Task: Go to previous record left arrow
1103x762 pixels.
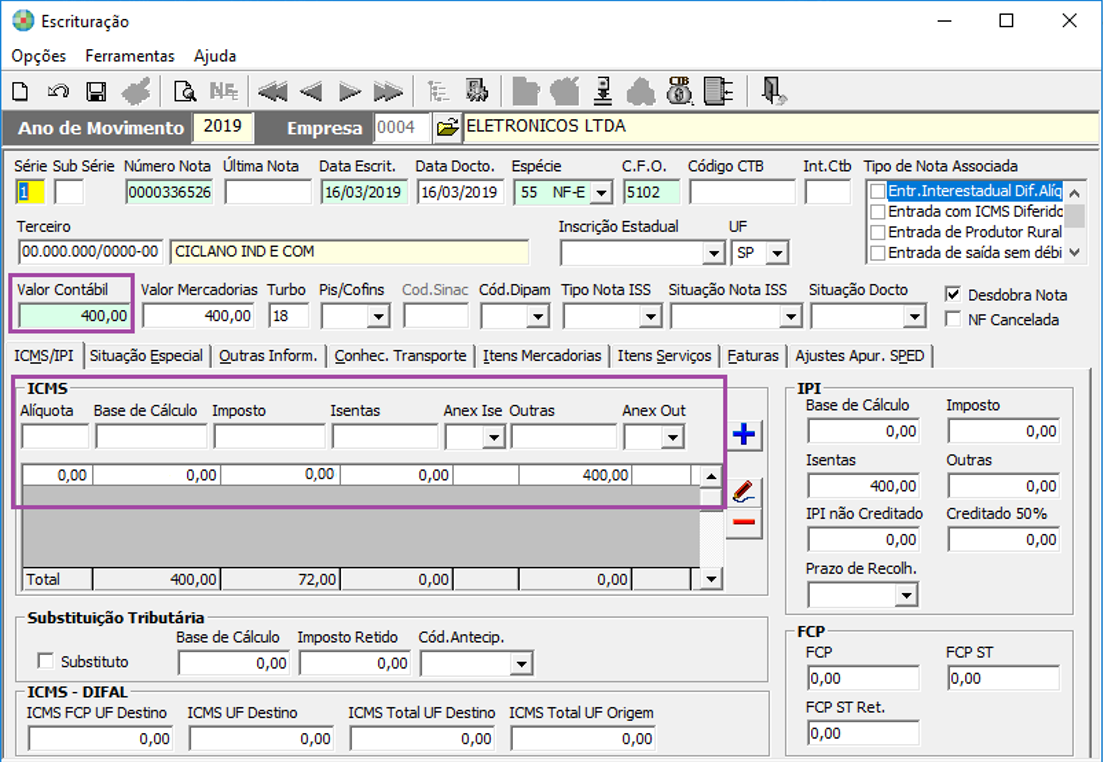Action: [x=310, y=91]
